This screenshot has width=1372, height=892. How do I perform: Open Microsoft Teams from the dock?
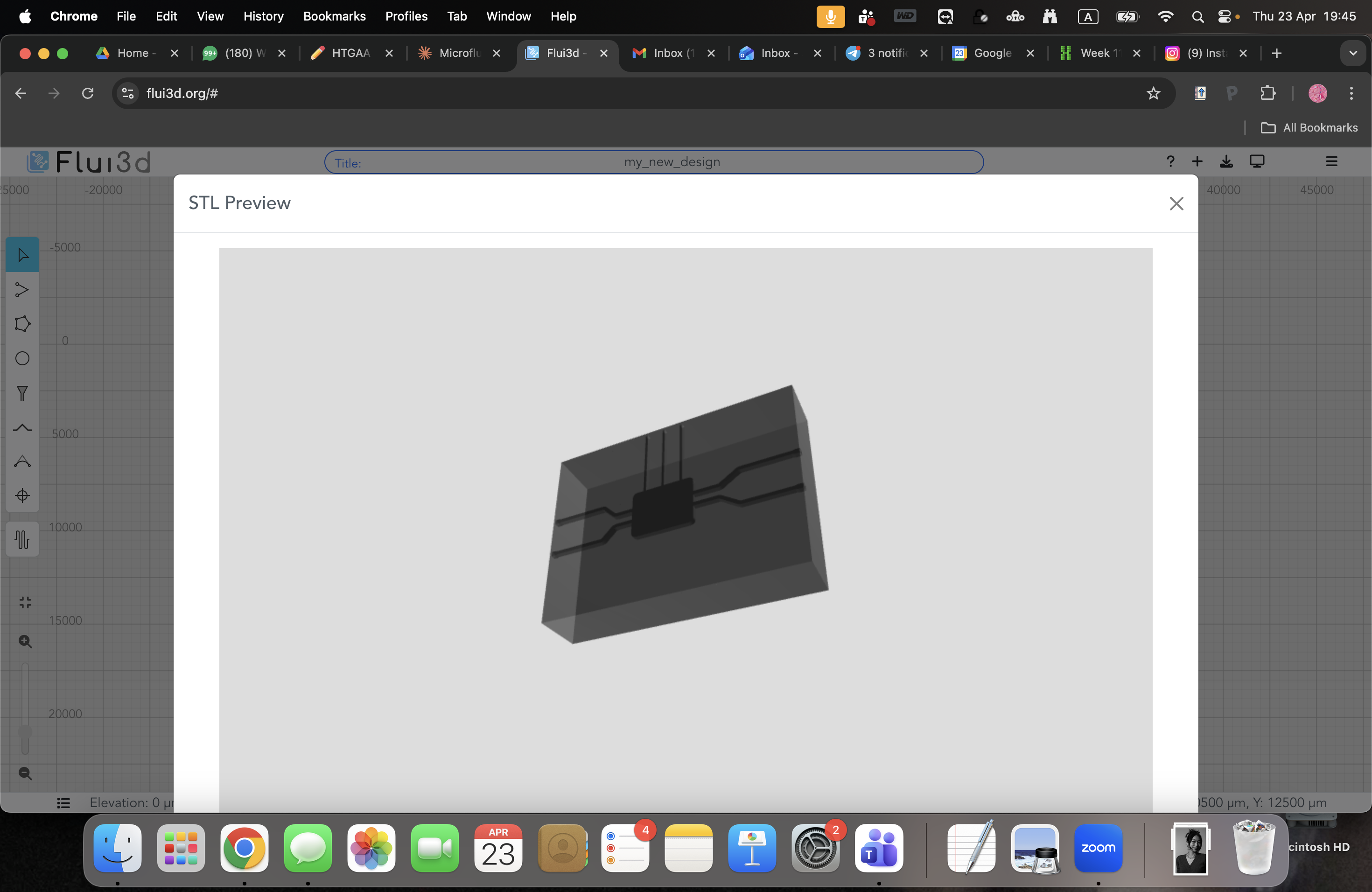879,847
